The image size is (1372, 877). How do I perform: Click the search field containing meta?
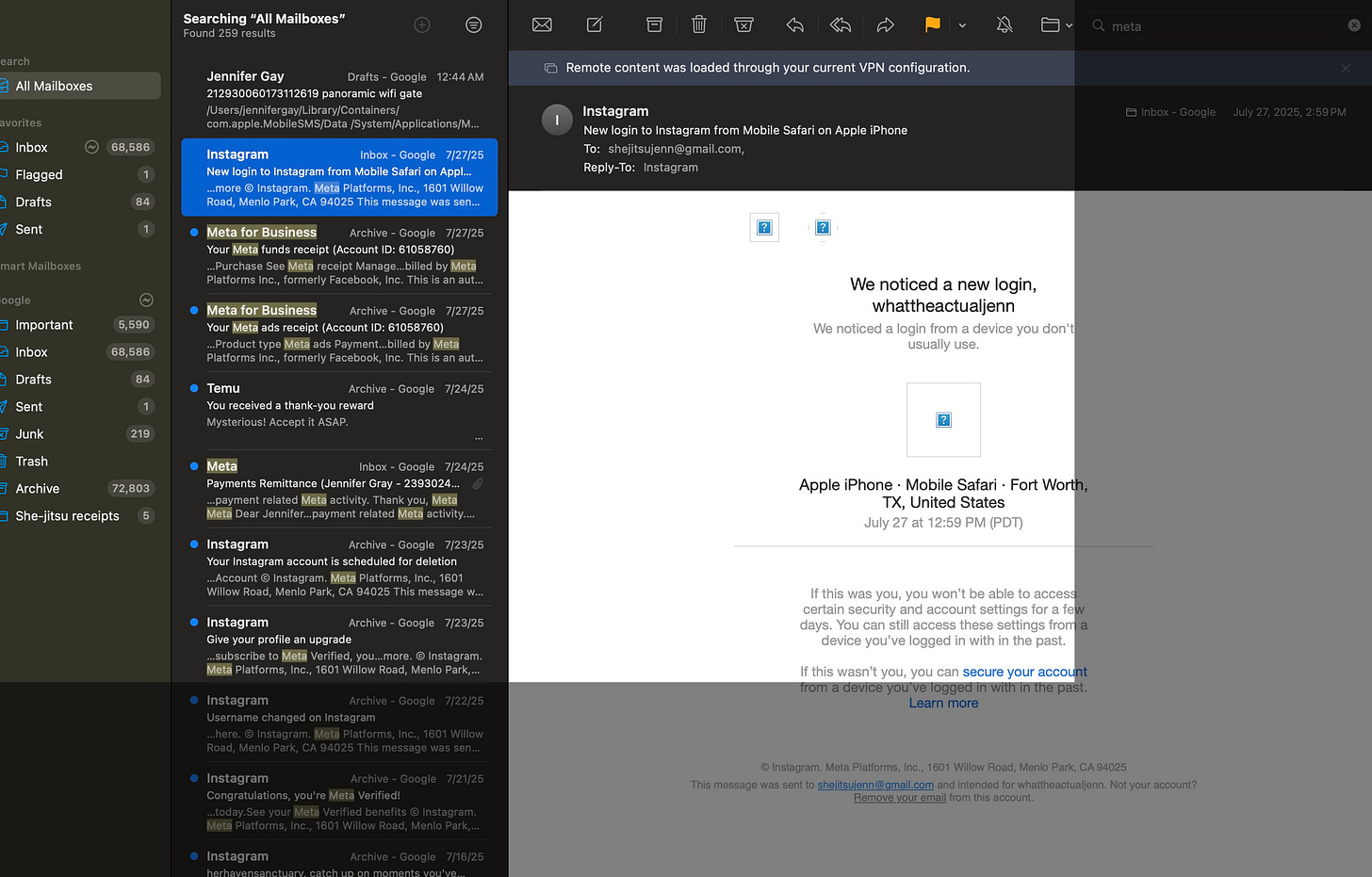click(x=1225, y=26)
